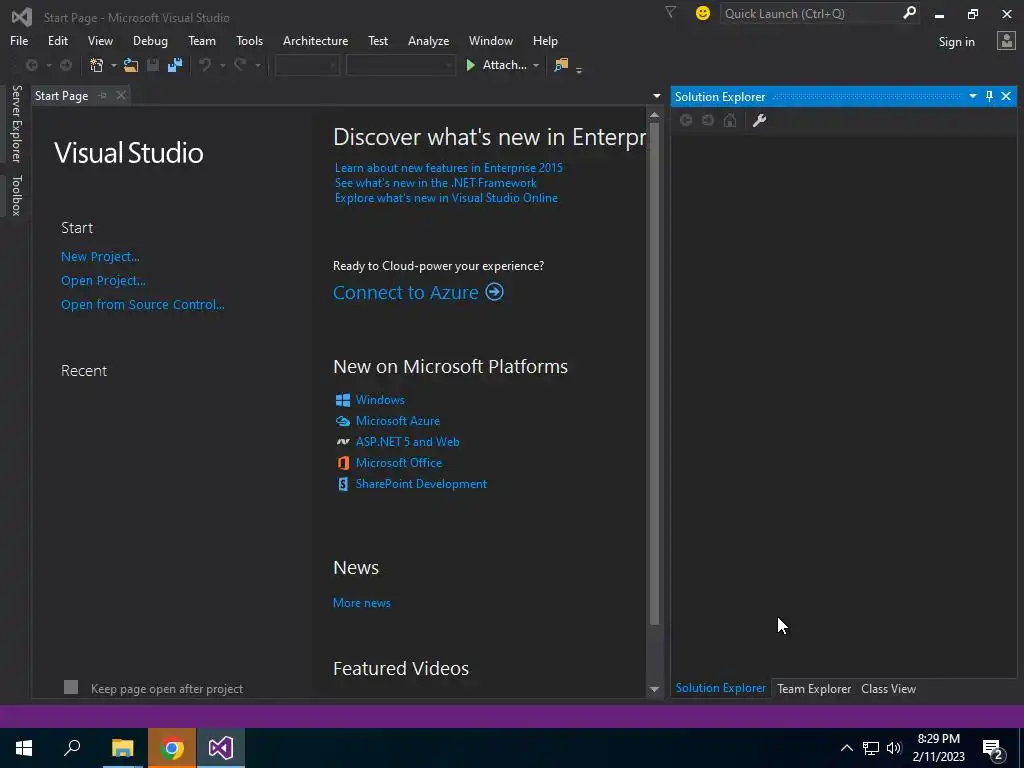Click the Start Page vertical scrollbar thumb

654,374
